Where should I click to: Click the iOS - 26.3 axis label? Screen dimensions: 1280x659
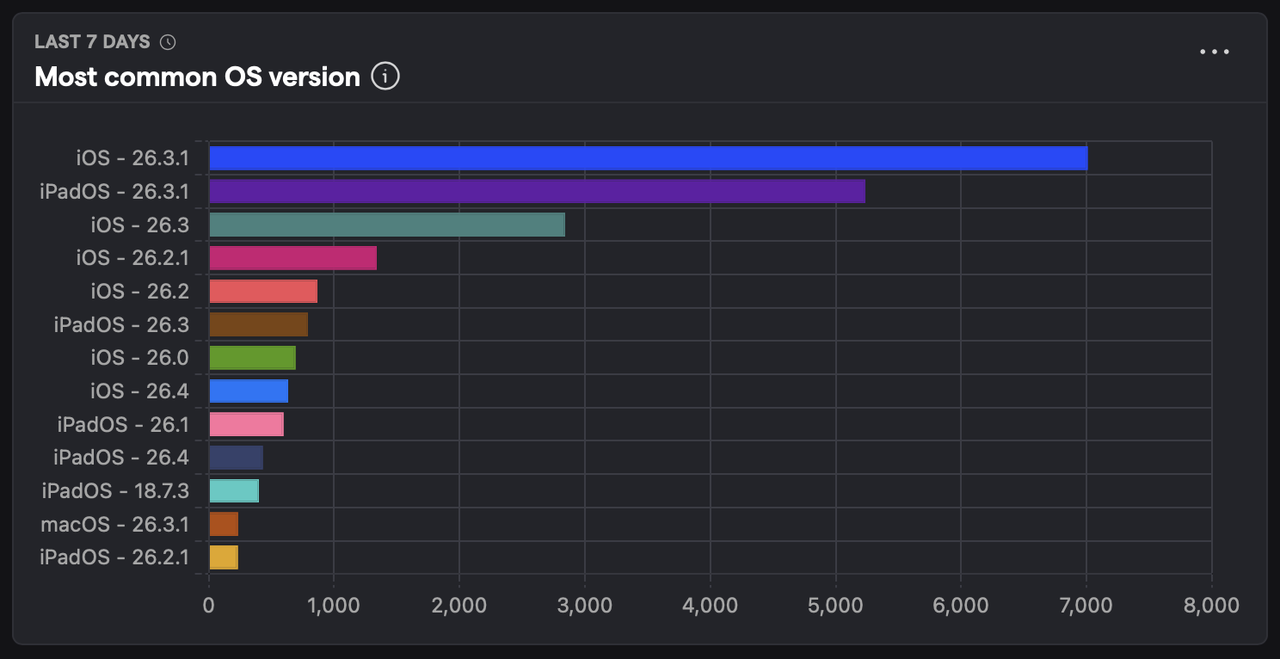point(139,225)
